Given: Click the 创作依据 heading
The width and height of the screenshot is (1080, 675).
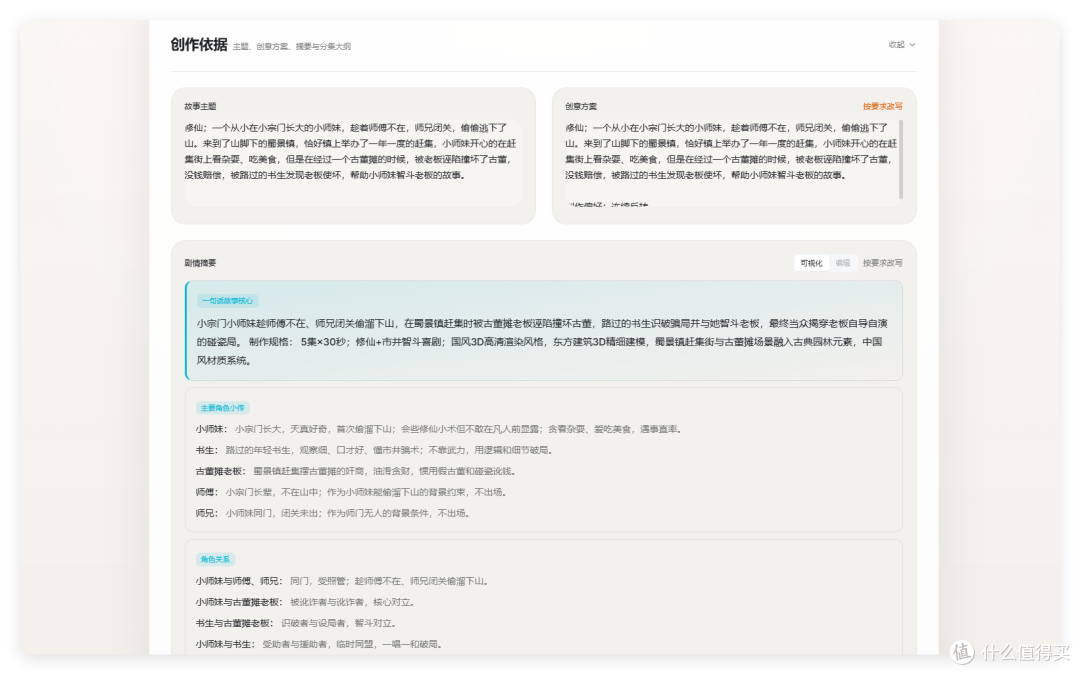Looking at the screenshot, I should [x=199, y=45].
